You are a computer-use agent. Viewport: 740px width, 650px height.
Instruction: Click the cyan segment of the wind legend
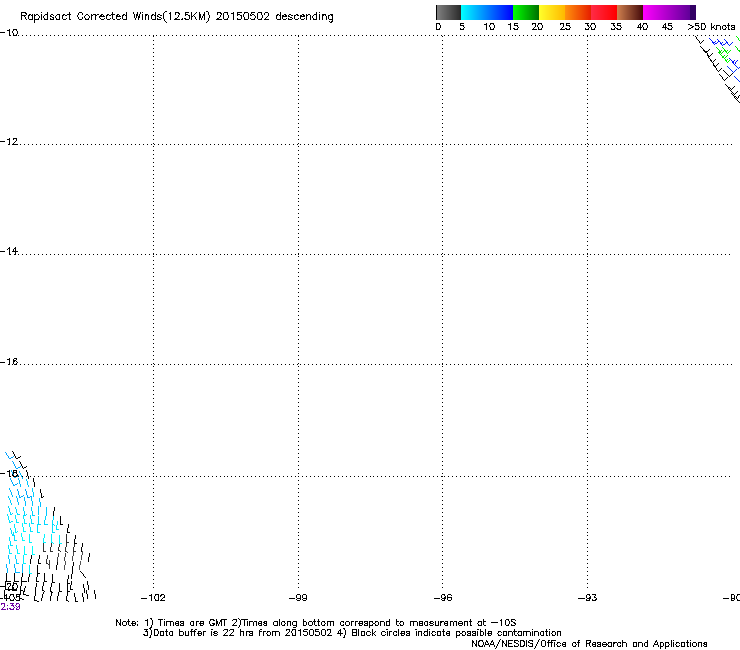point(474,12)
